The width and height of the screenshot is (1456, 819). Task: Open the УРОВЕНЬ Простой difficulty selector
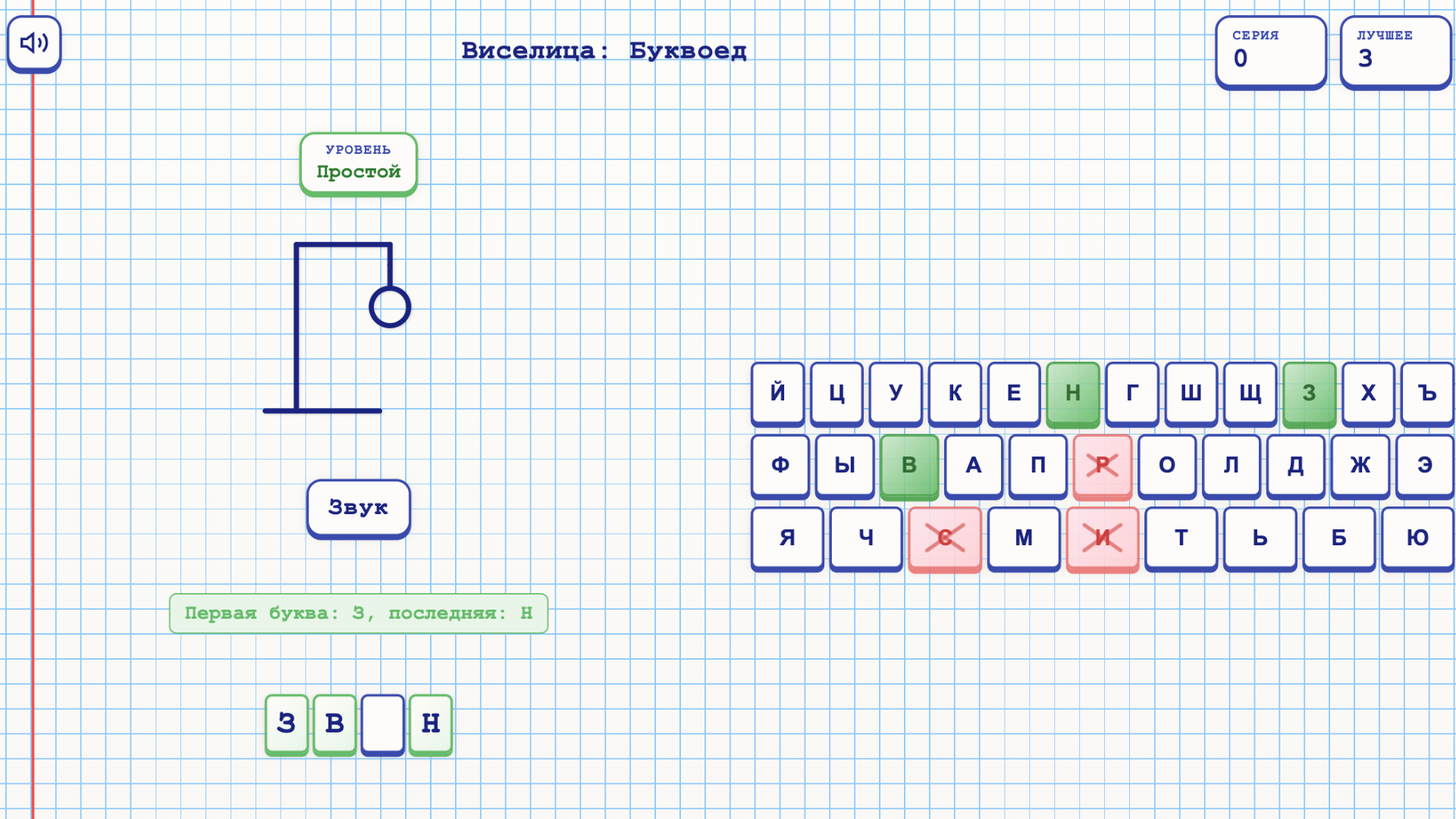click(x=357, y=163)
